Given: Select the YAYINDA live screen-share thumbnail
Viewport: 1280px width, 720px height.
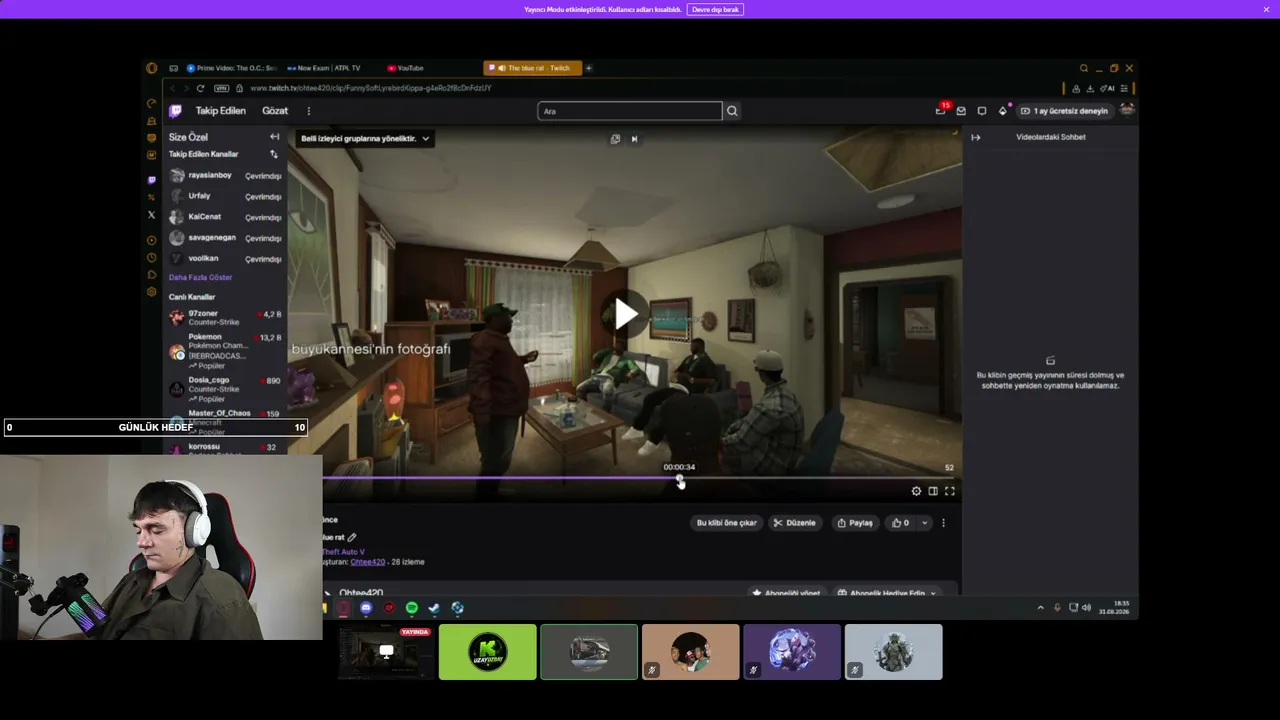Looking at the screenshot, I should (386, 652).
